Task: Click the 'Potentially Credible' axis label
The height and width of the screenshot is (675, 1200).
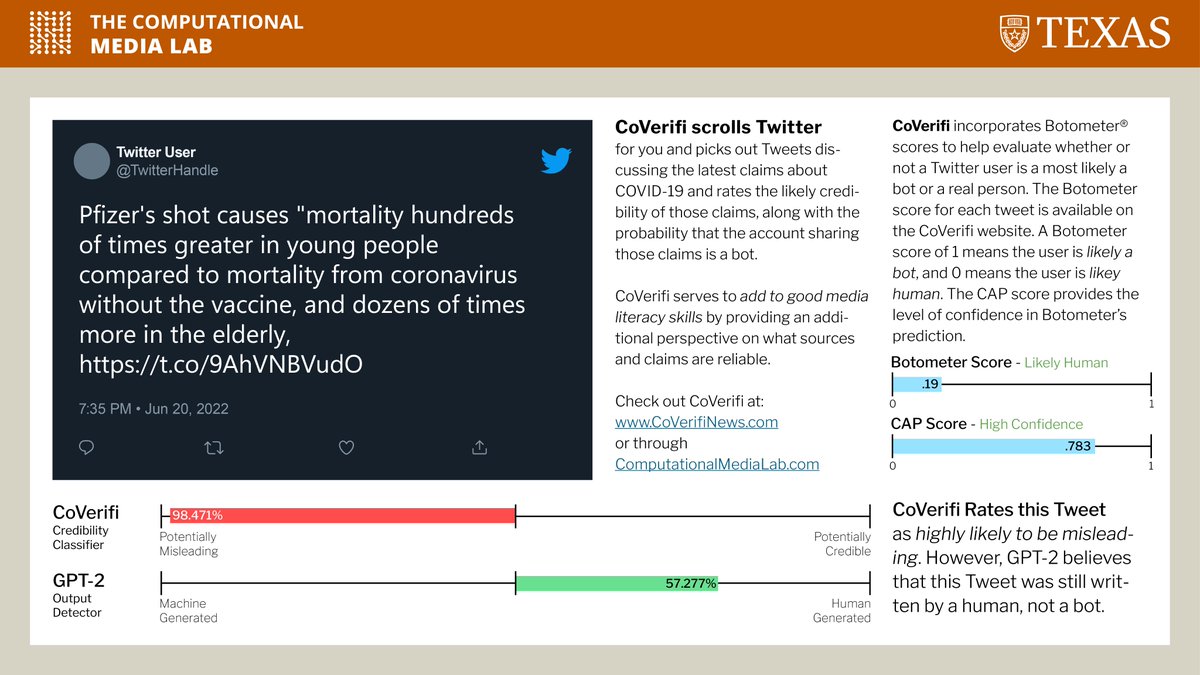Action: point(842,544)
